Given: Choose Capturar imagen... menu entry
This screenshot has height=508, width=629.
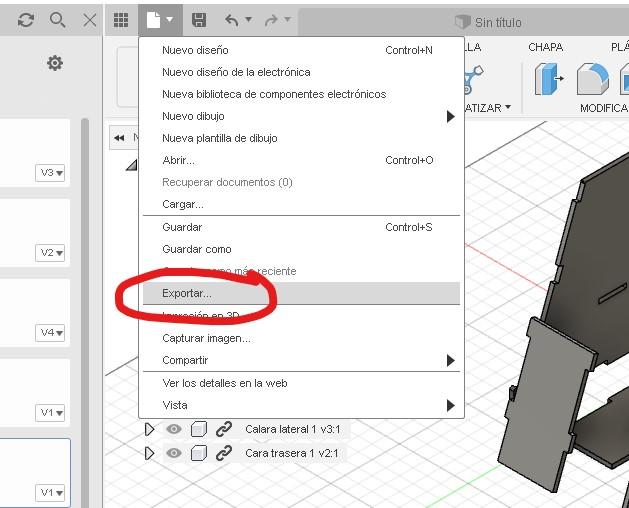Looking at the screenshot, I should click(301, 338).
